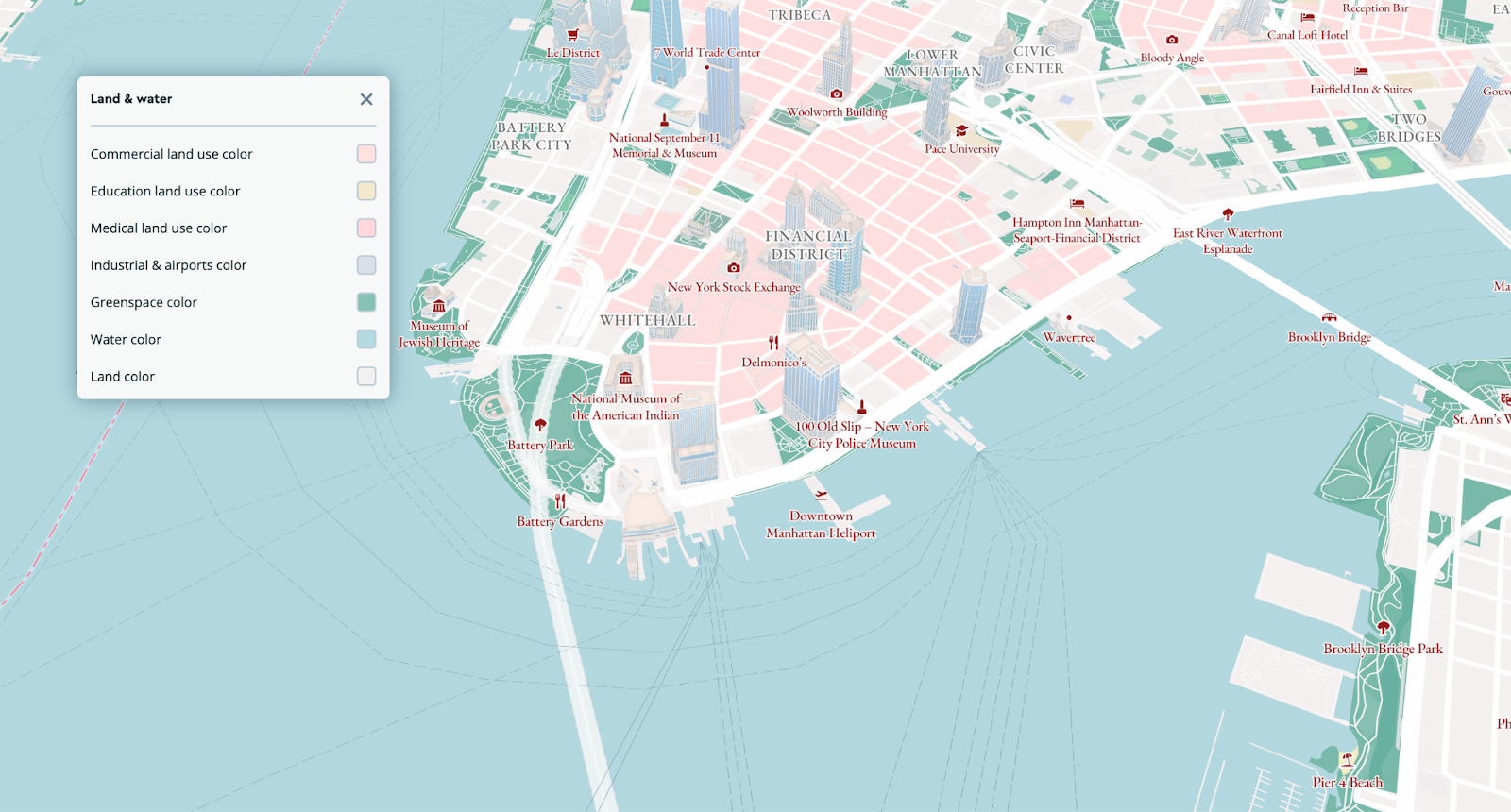
Task: Select the Greenspace color label
Action: tap(144, 302)
